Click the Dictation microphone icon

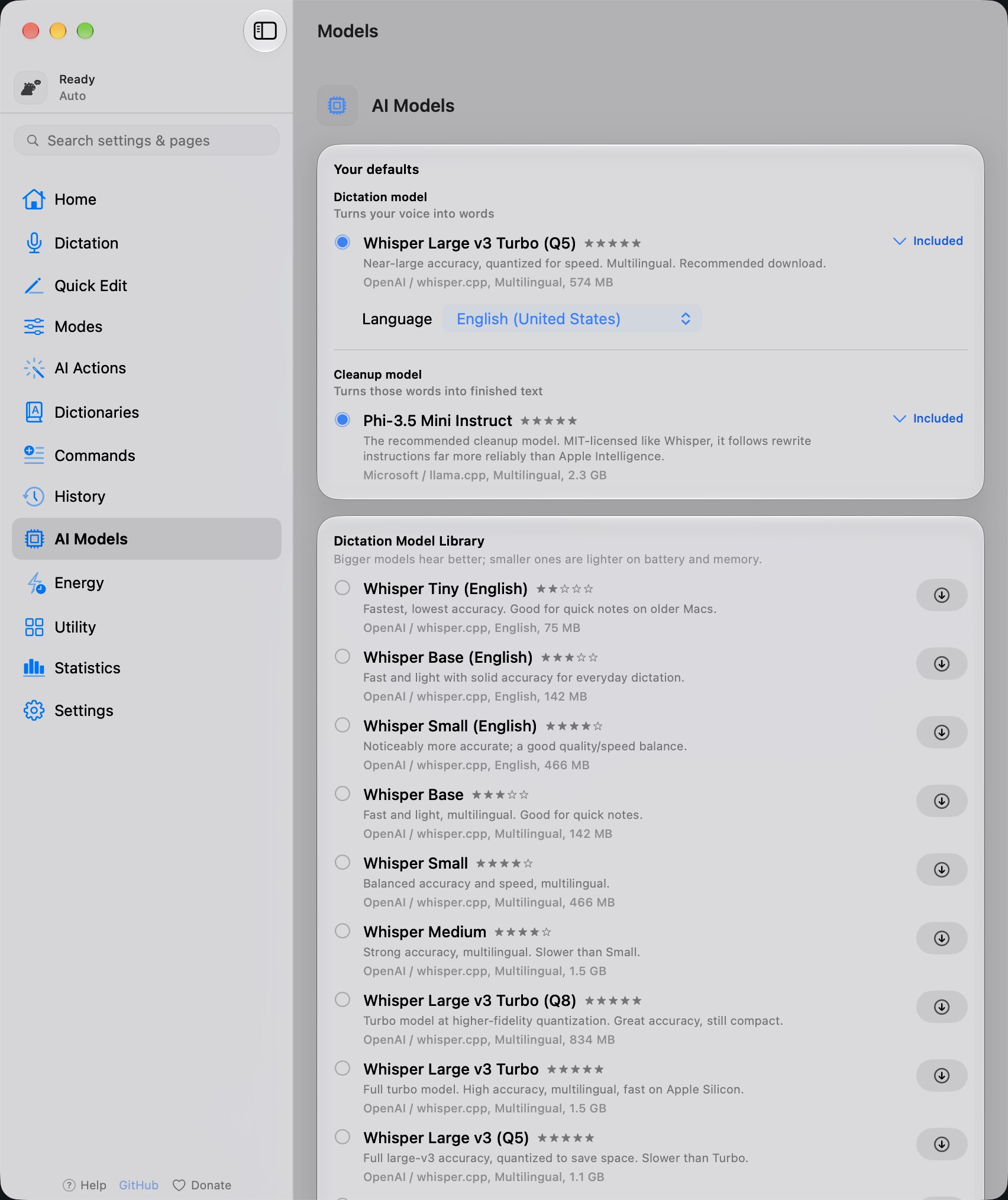[34, 243]
